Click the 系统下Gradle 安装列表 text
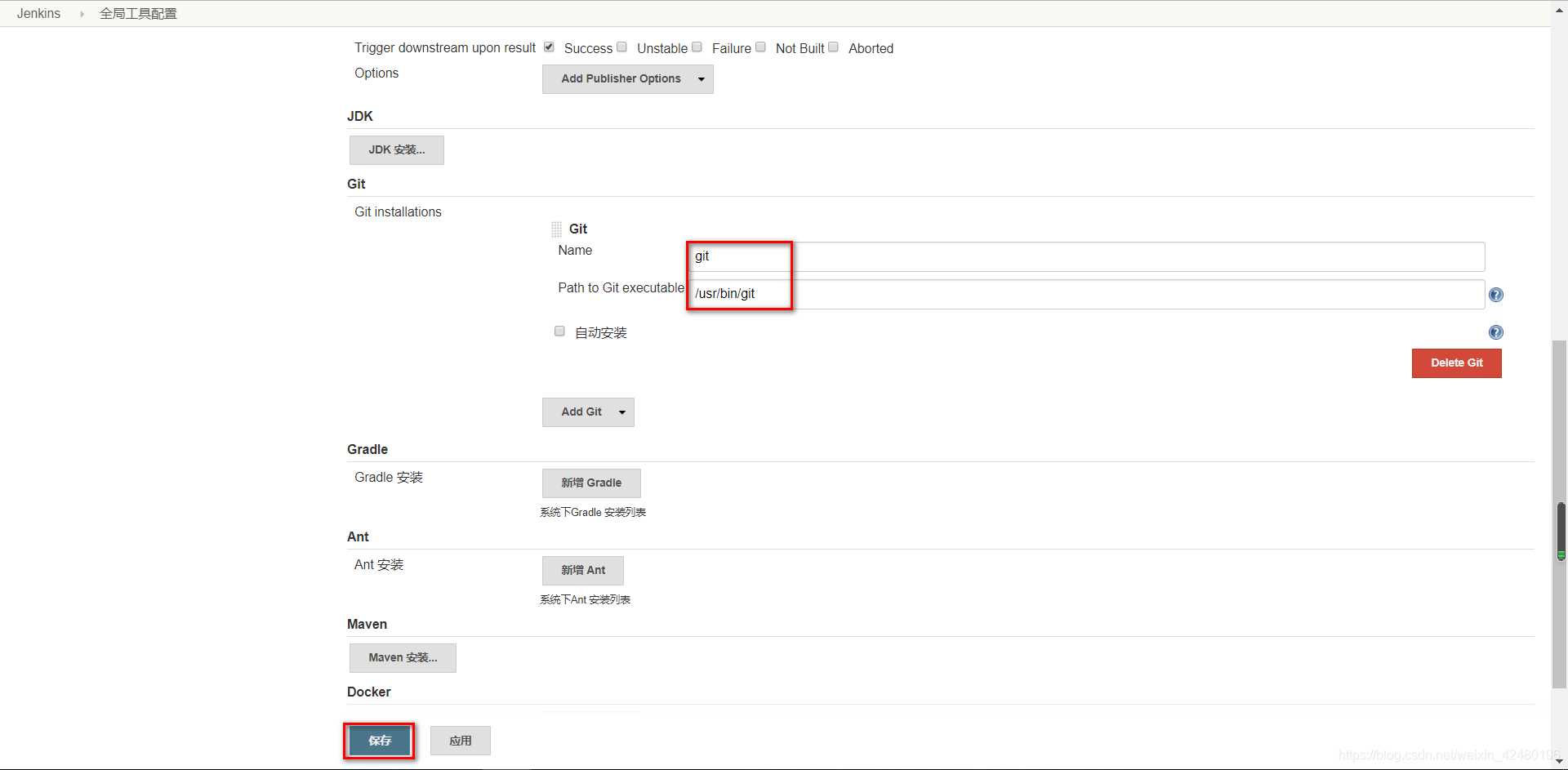The height and width of the screenshot is (770, 1568). [593, 513]
